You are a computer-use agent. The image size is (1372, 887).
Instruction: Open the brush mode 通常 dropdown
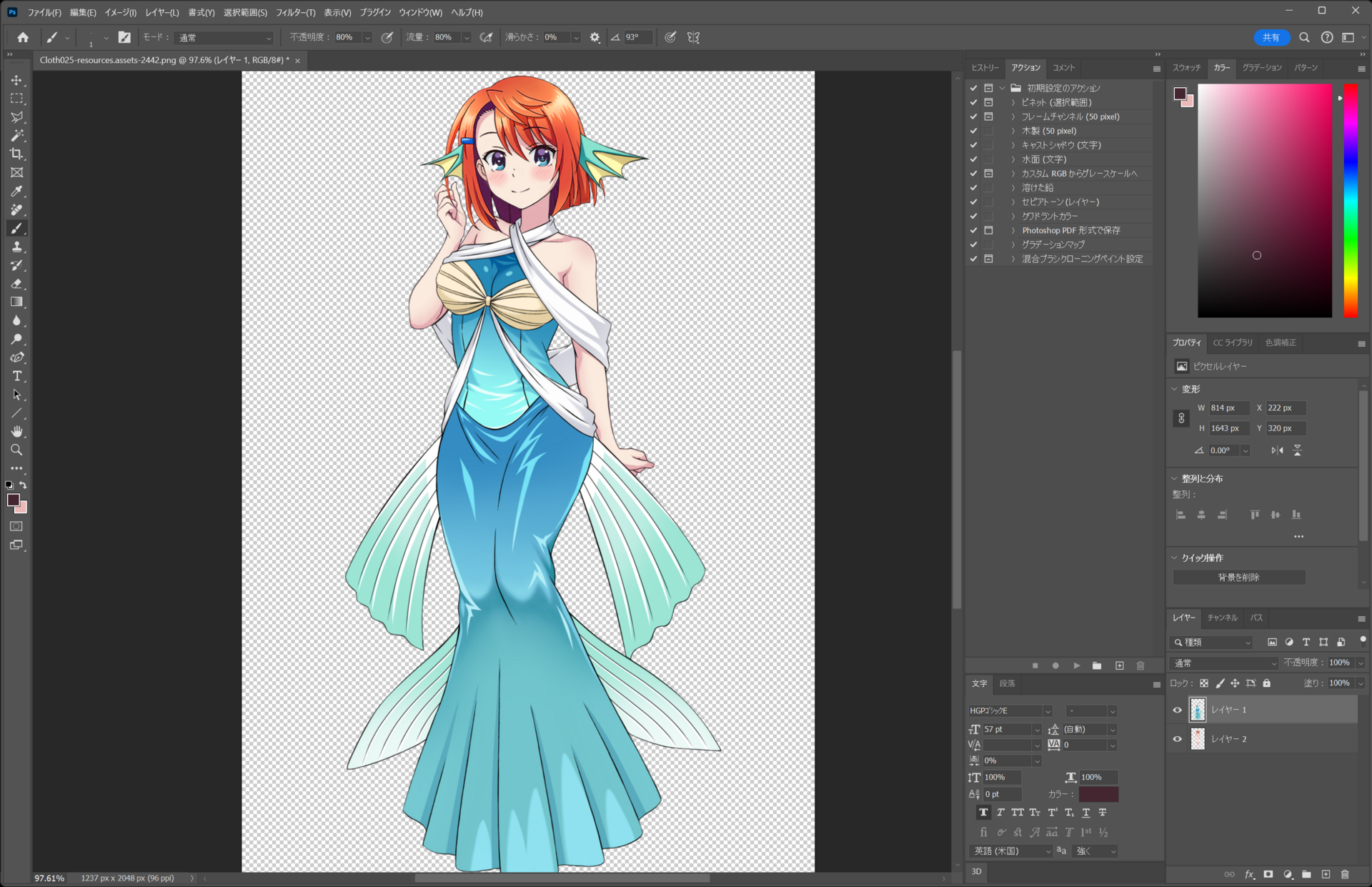point(224,37)
